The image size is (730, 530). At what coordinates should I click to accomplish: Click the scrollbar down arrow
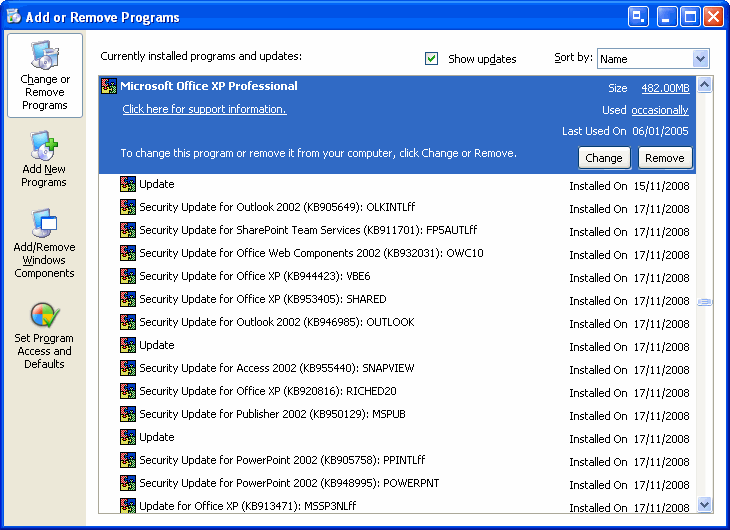coord(704,504)
